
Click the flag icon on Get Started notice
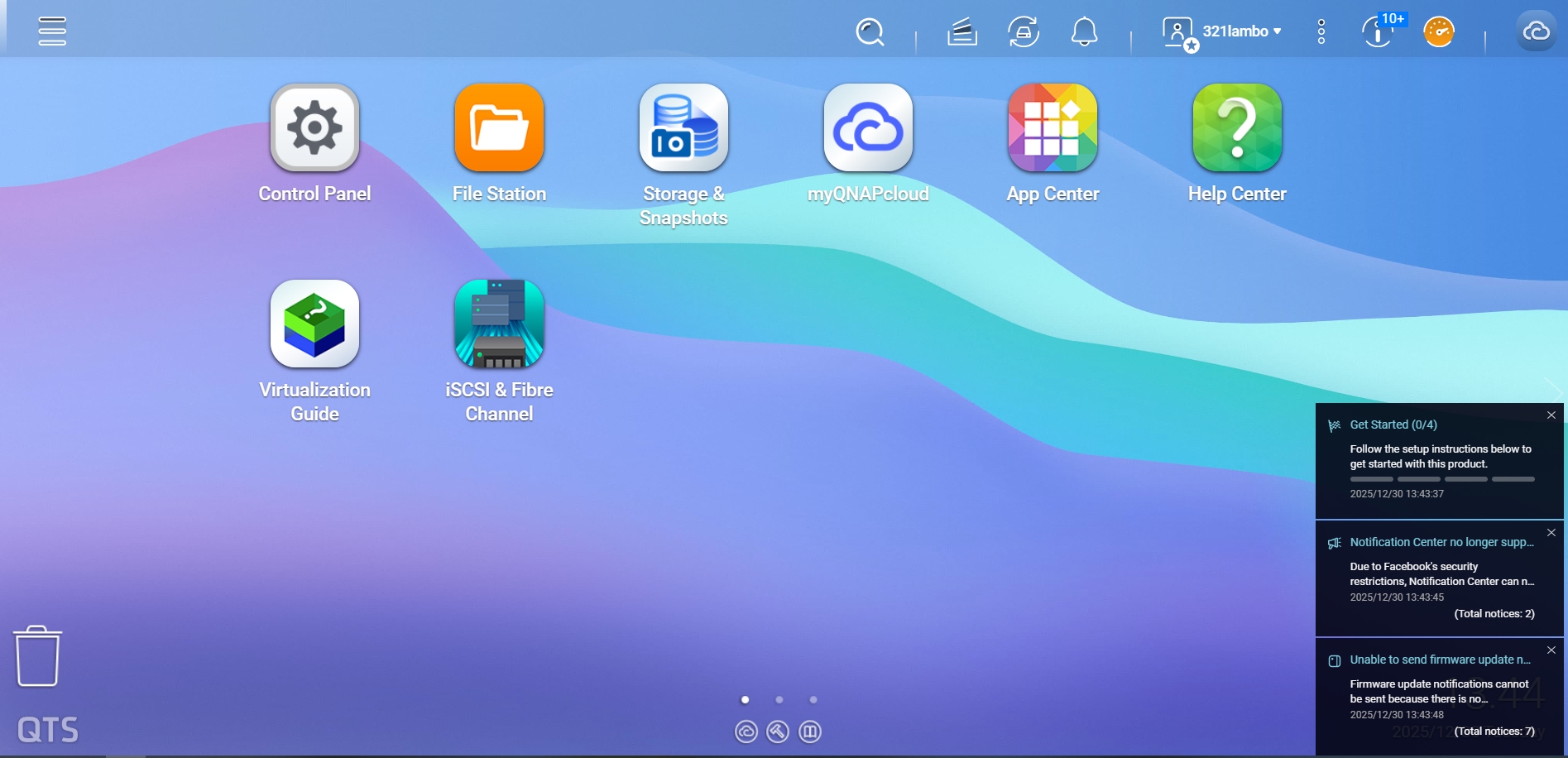pyautogui.click(x=1334, y=426)
